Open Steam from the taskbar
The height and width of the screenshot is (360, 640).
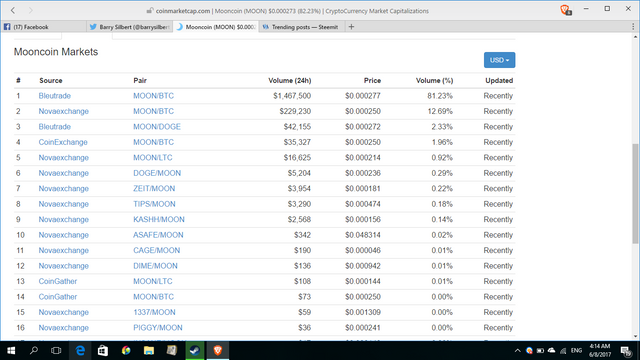195,351
